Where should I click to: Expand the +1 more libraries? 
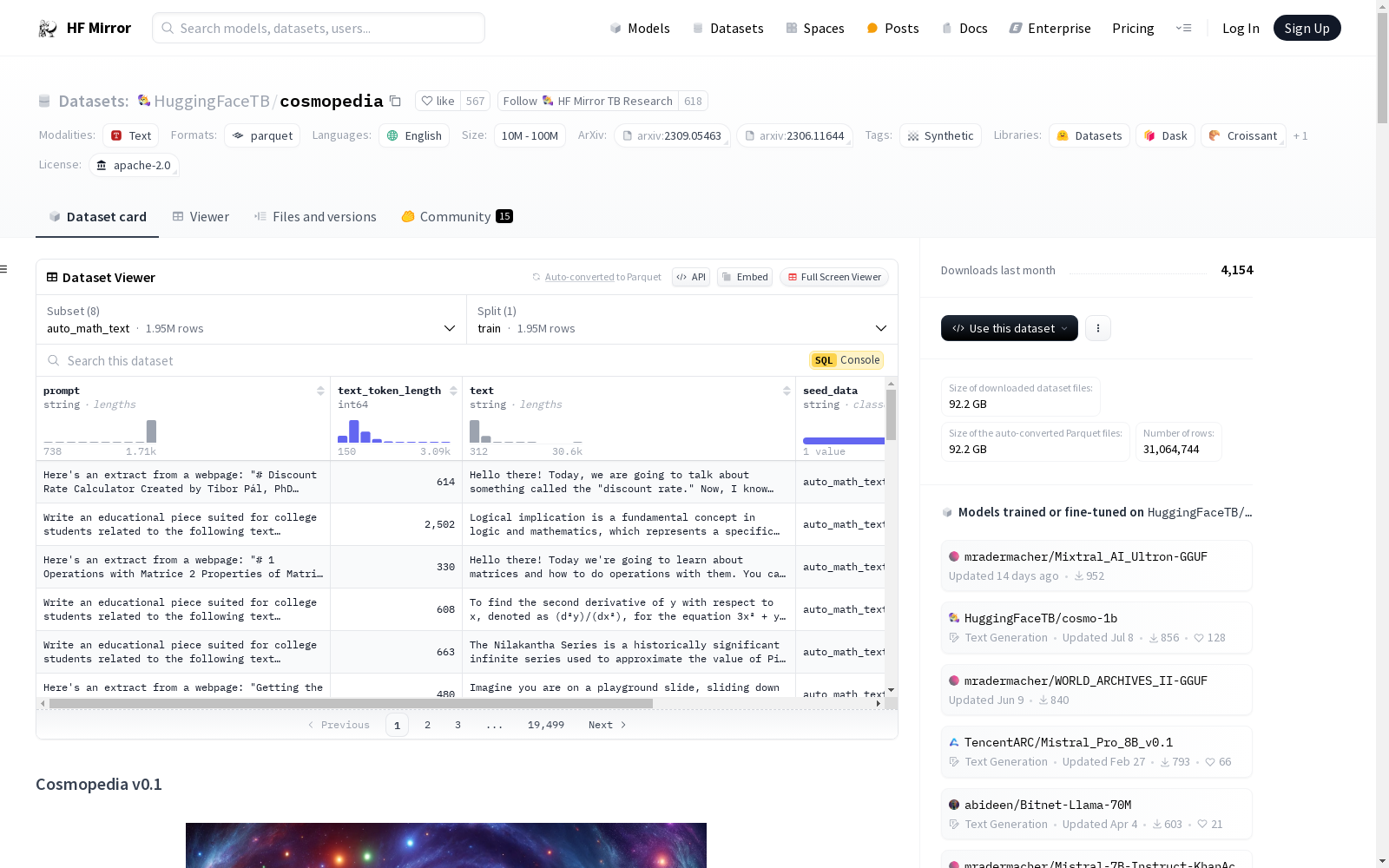1300,135
